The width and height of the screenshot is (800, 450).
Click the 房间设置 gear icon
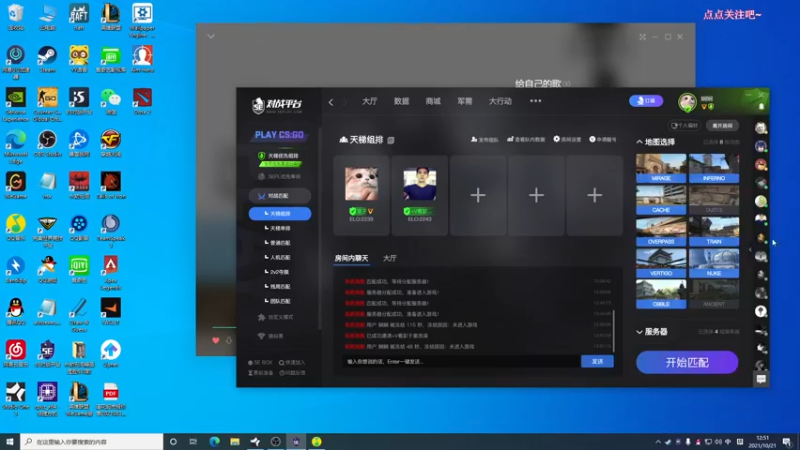[x=557, y=139]
